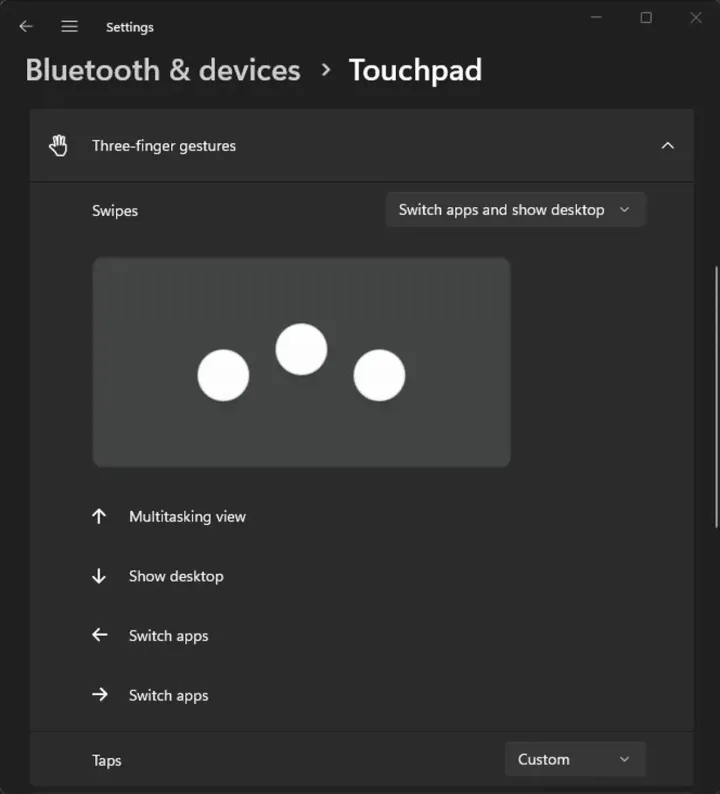
Task: Click the left arrow Switch apps icon
Action: tap(100, 635)
